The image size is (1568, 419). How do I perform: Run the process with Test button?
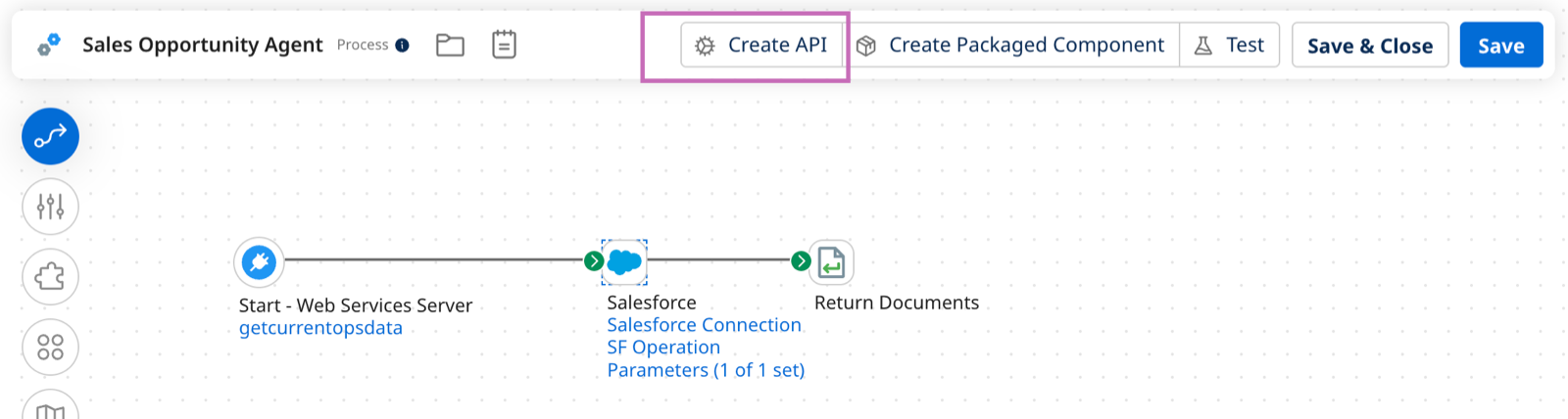click(1230, 45)
